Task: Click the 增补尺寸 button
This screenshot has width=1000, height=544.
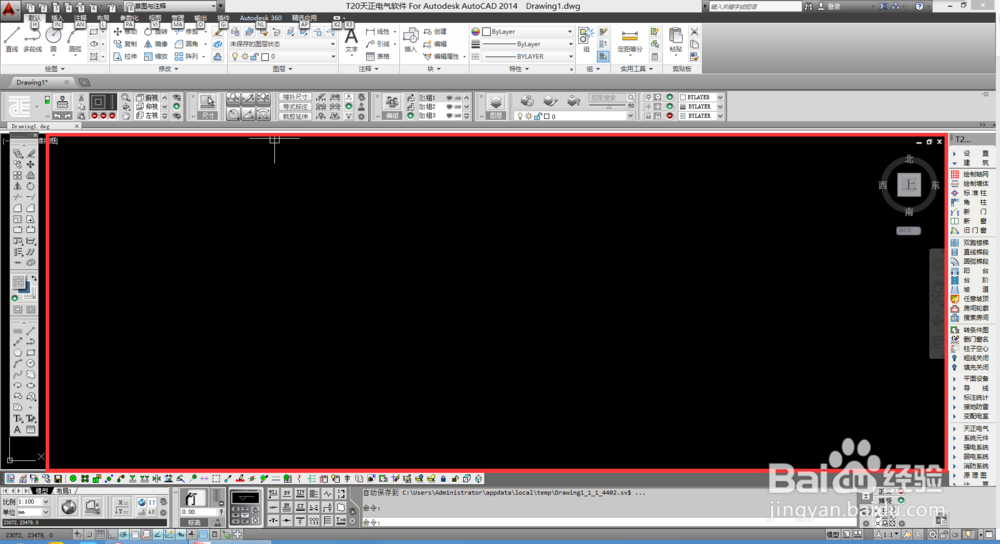Action: (296, 98)
